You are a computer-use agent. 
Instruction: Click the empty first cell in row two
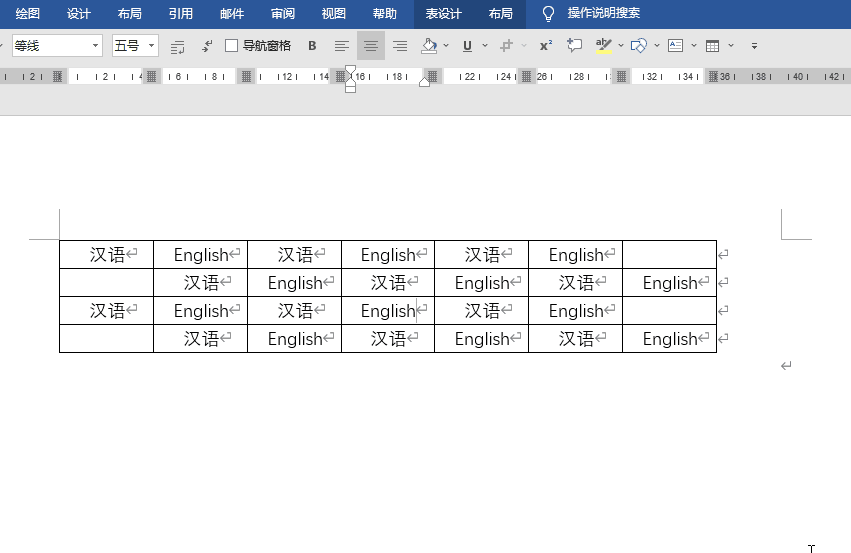(106, 283)
